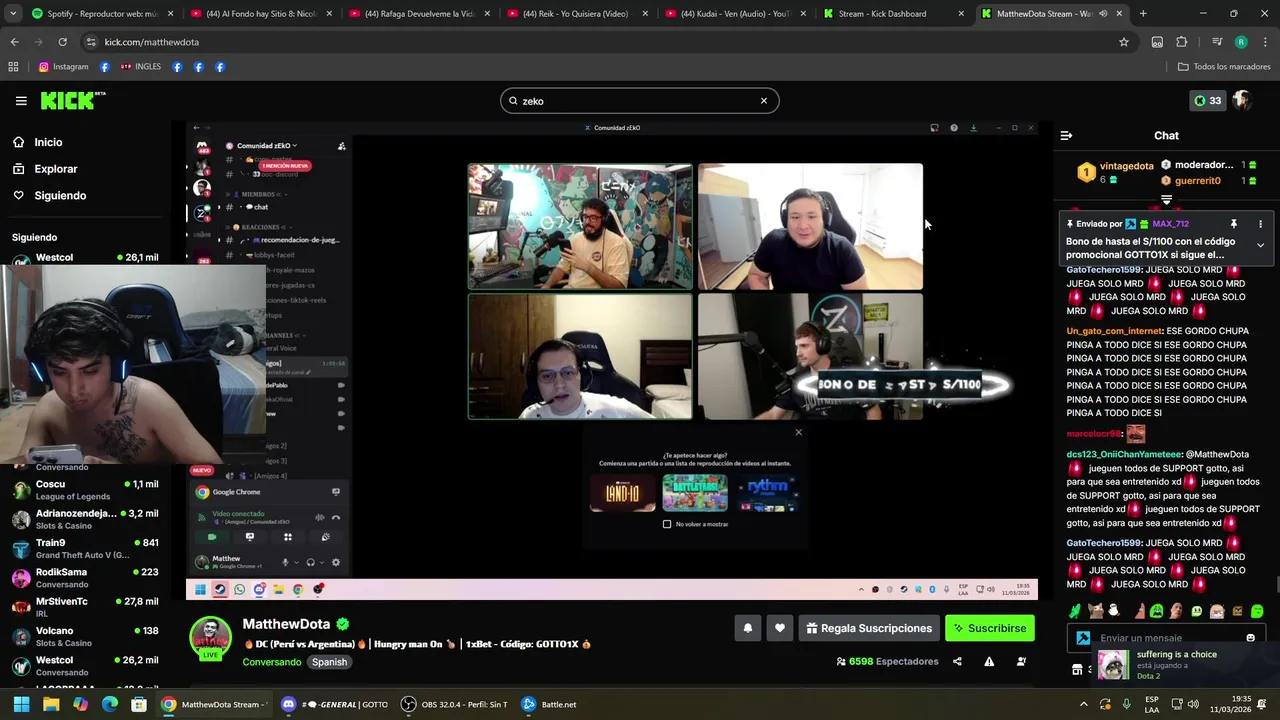
Task: Click the kick.com/matthewdota address bar
Action: point(600,42)
